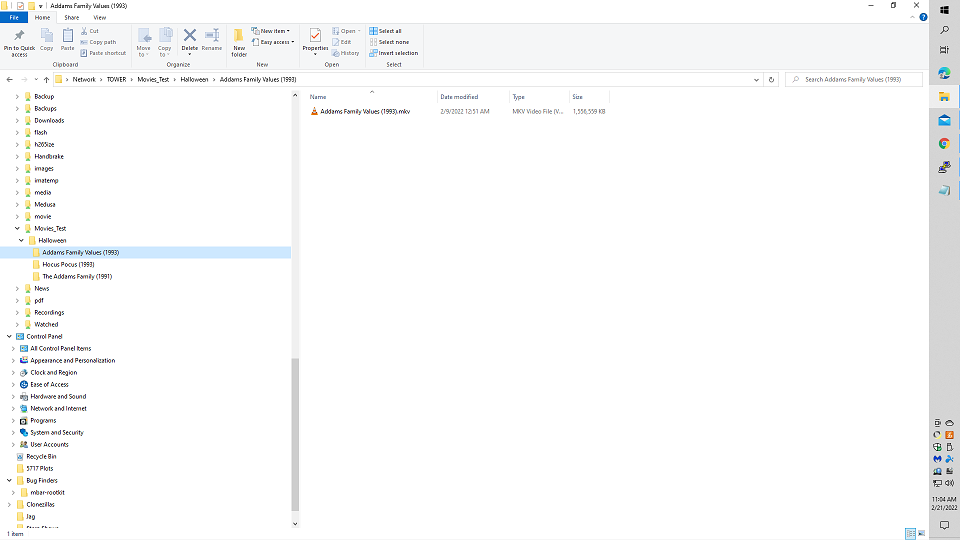Click the Help question mark icon
The image size is (960, 540).
click(922, 17)
